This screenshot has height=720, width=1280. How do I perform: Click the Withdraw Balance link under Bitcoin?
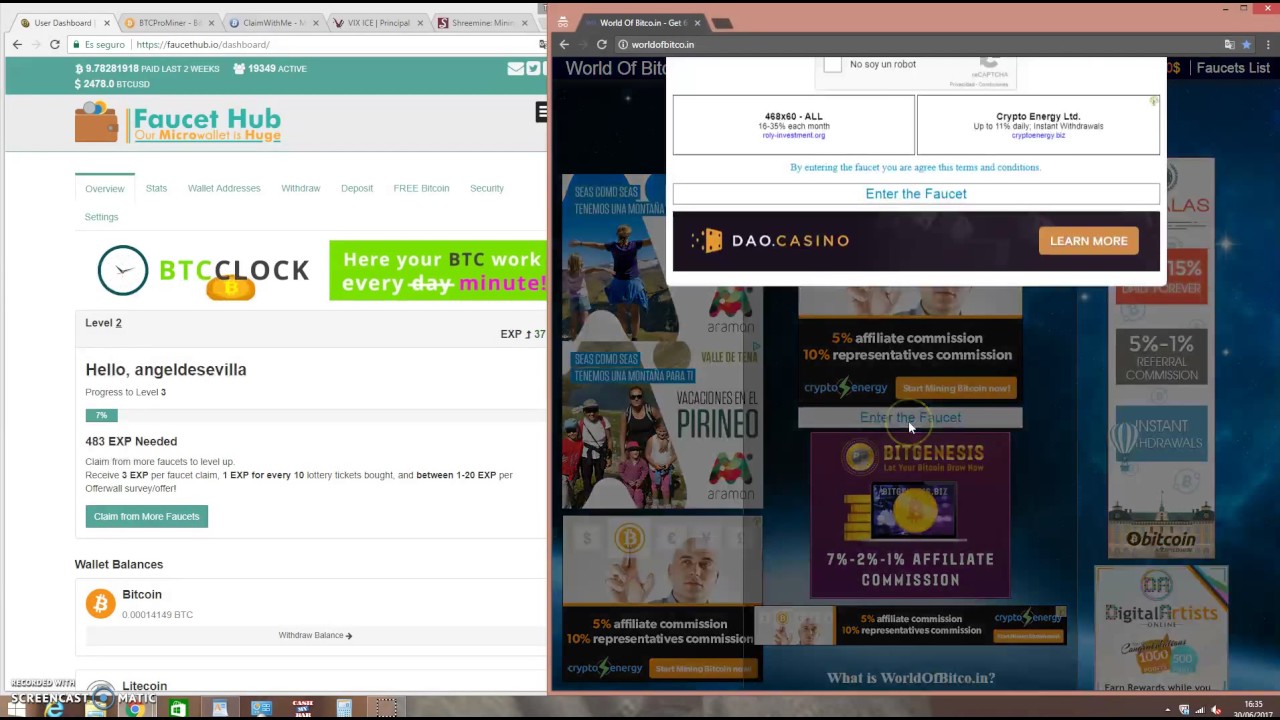(315, 635)
